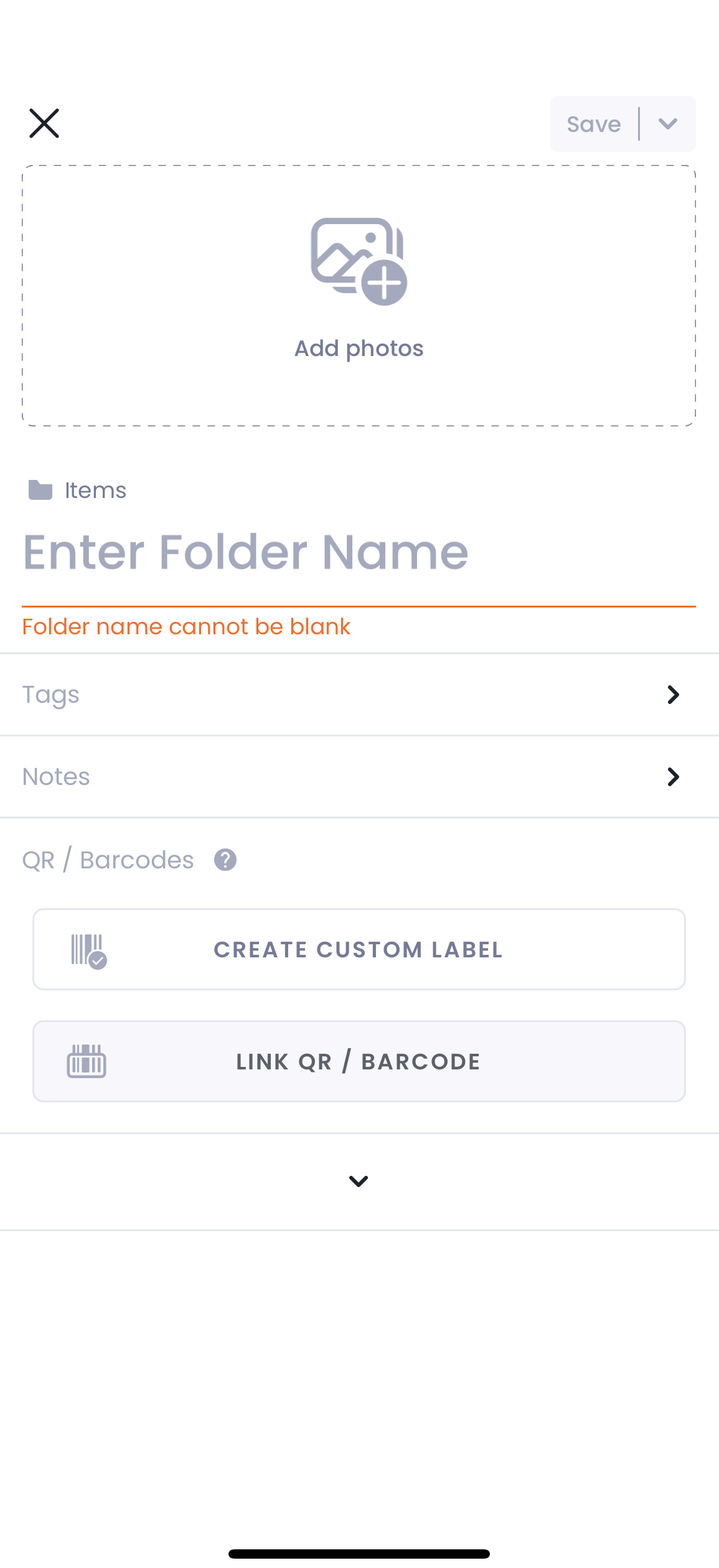719x1568 pixels.
Task: Click the Save button
Action: point(594,124)
